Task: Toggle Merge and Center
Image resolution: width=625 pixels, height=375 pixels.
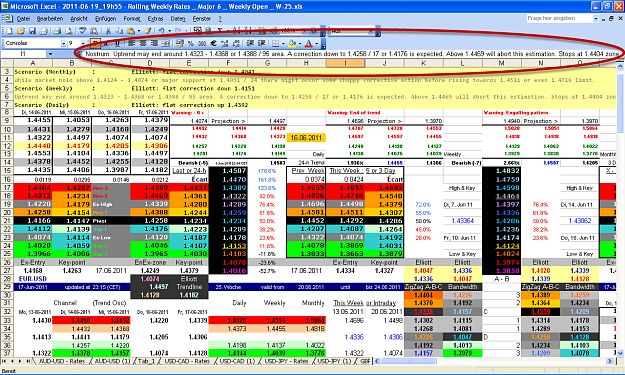Action: coord(165,43)
